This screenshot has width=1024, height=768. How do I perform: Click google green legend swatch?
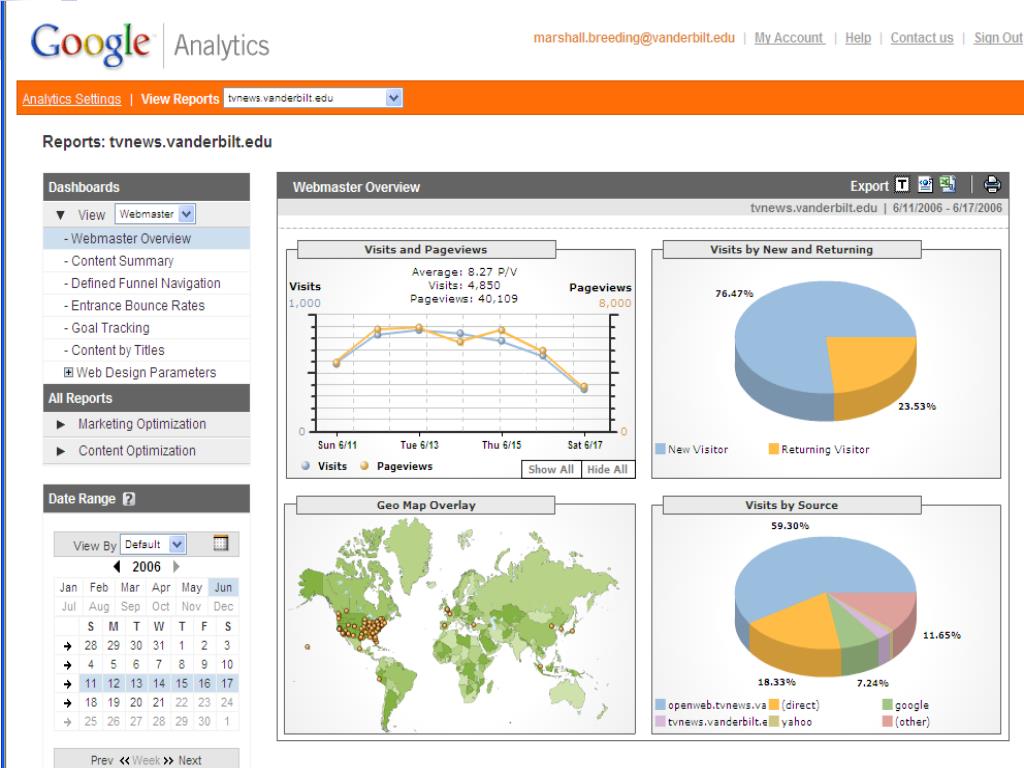[887, 705]
